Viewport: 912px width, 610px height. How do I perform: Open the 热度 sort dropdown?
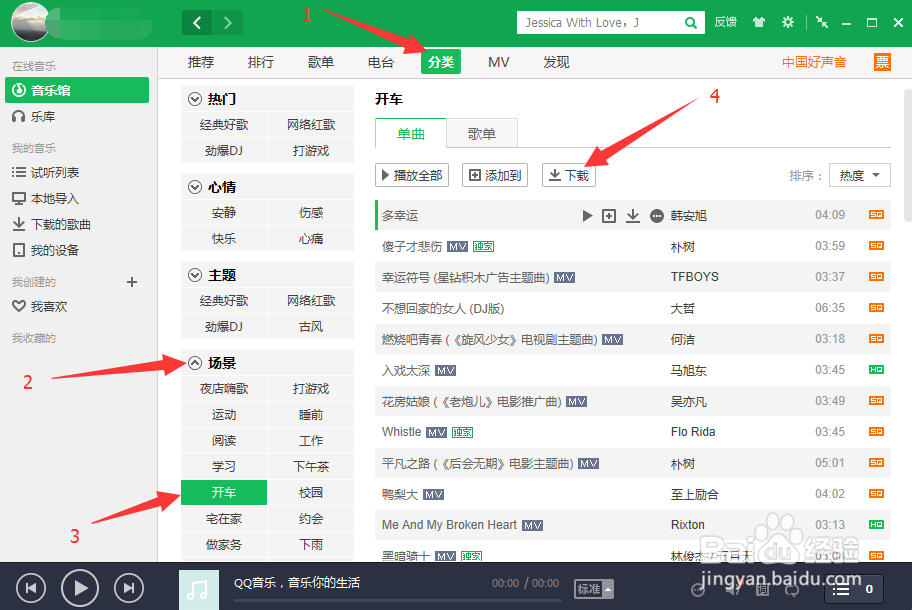(x=859, y=174)
